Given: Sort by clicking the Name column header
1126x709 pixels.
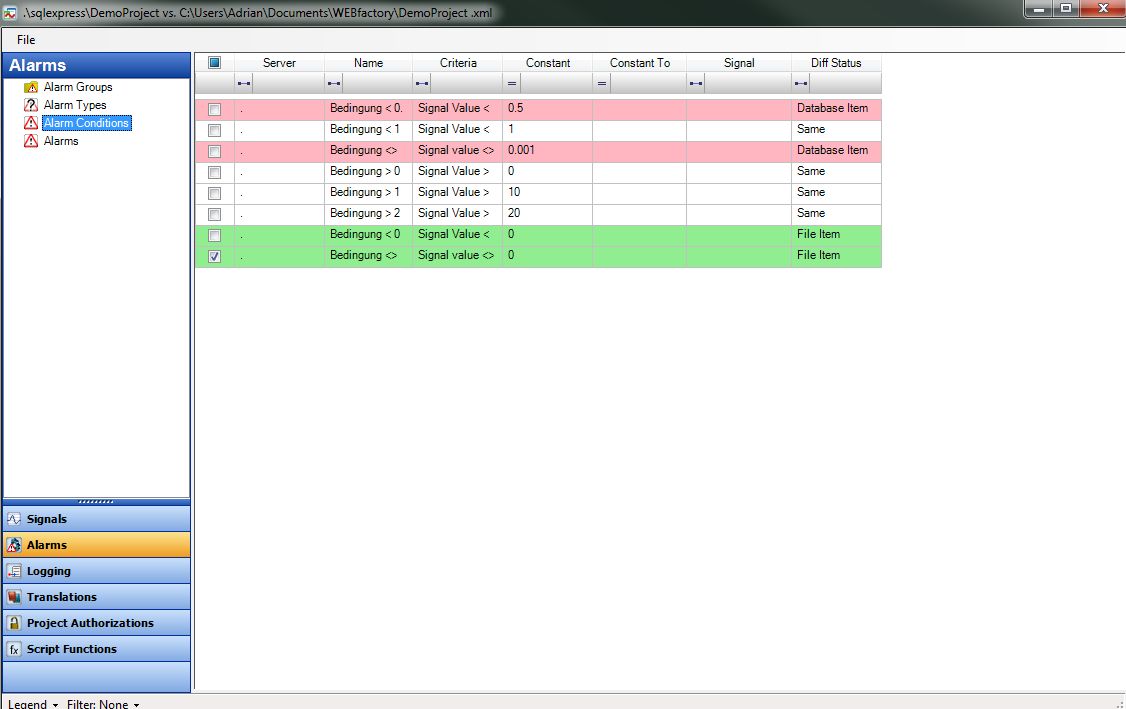Looking at the screenshot, I should 368,62.
